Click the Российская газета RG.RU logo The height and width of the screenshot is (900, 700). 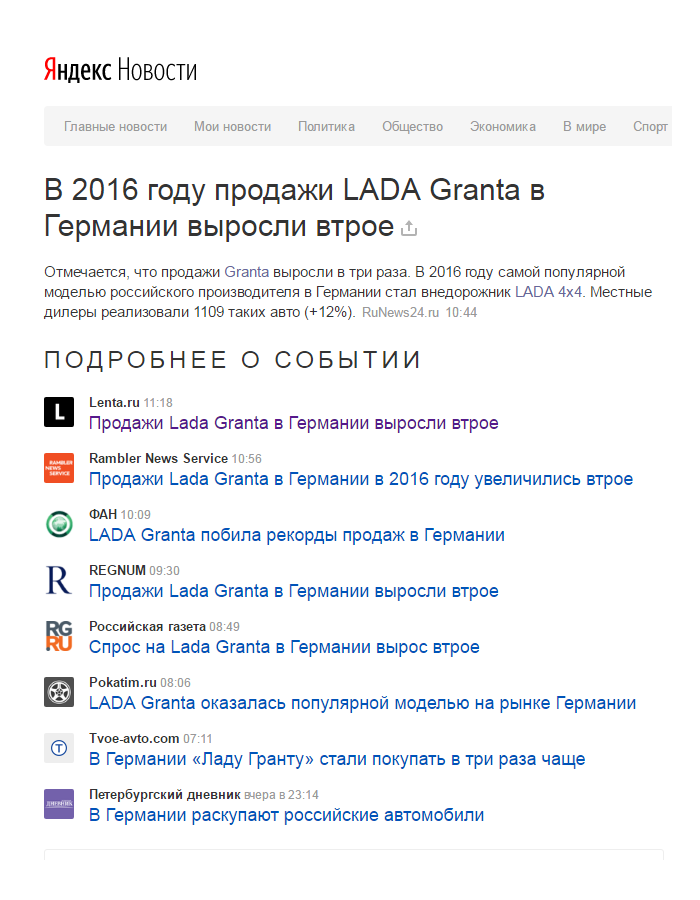coord(59,636)
